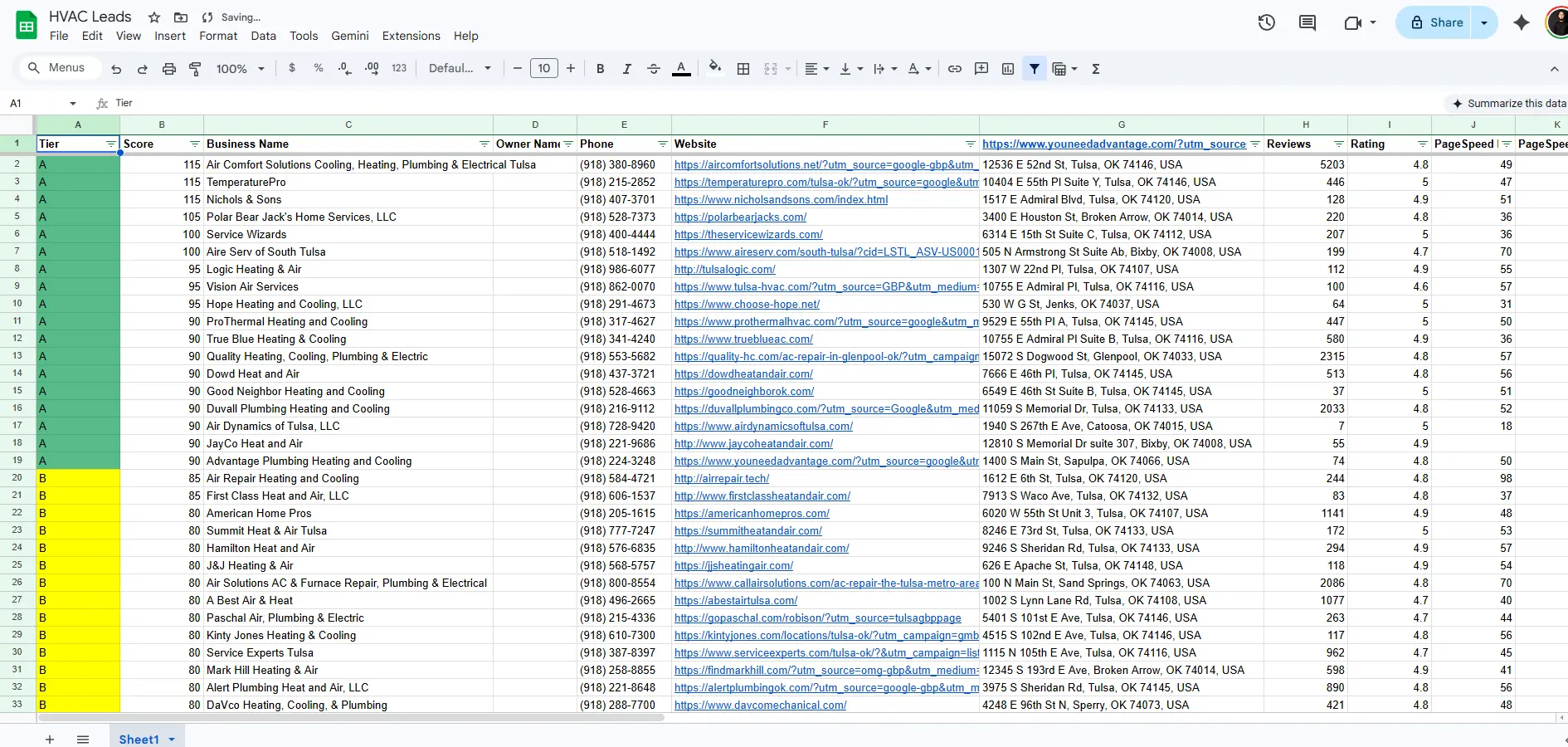Open the Business Name filter button

[485, 144]
